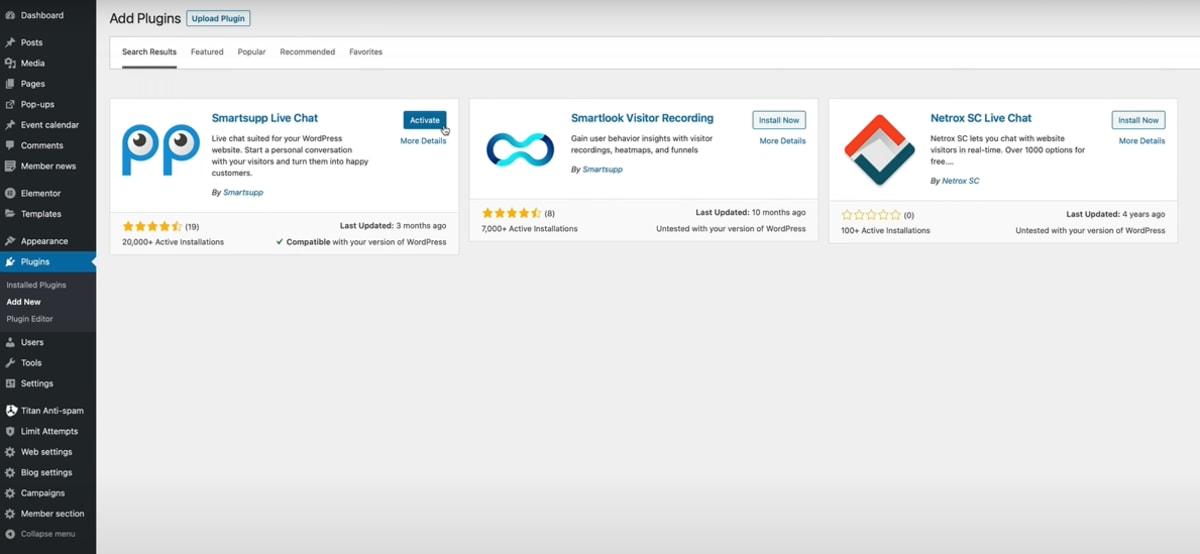Open More Details for Smartlook Visitor Recording
1200x554 pixels.
pyautogui.click(x=782, y=141)
